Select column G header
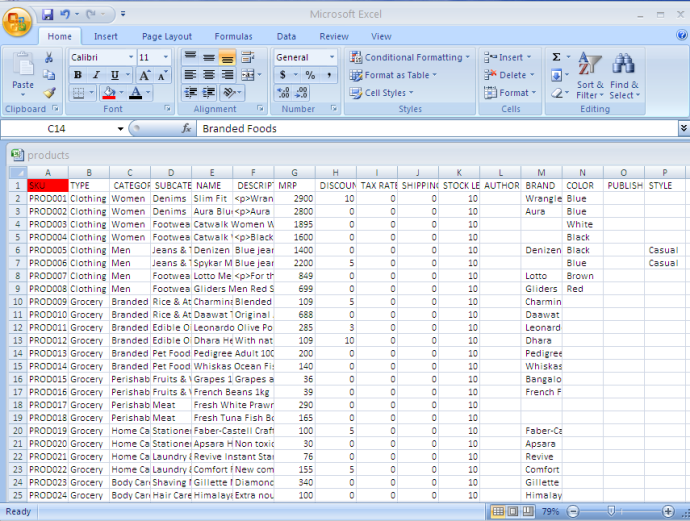The width and height of the screenshot is (690, 521). 294,172
